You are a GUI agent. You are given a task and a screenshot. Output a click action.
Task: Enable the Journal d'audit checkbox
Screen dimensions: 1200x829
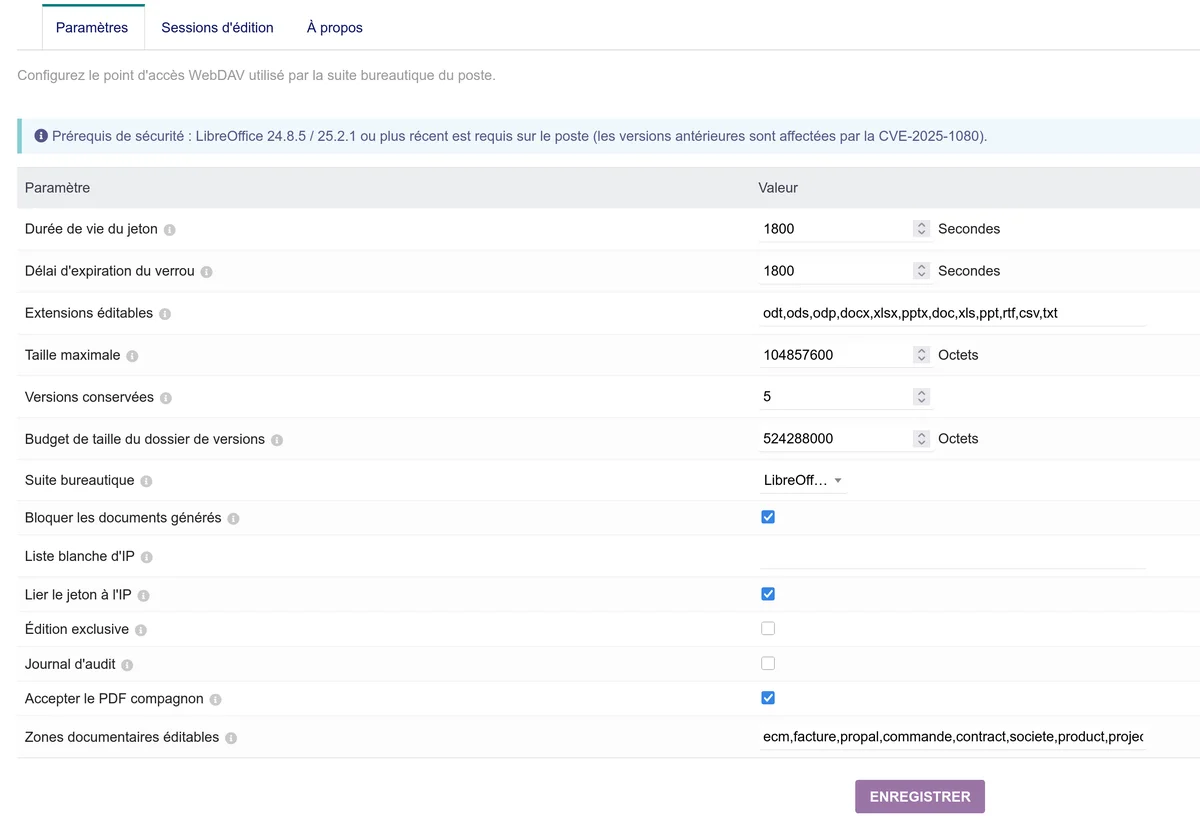(768, 663)
